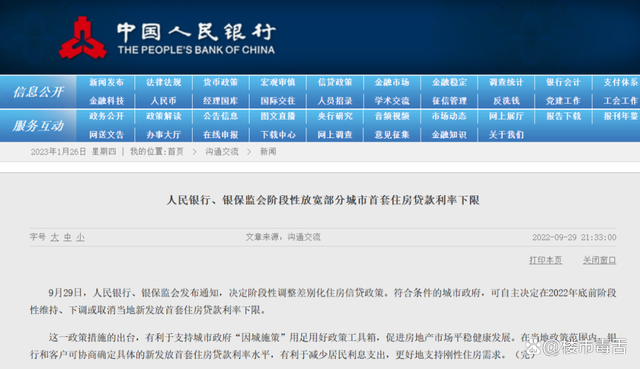Set font size to 中
This screenshot has width=640, height=369.
(x=67, y=237)
